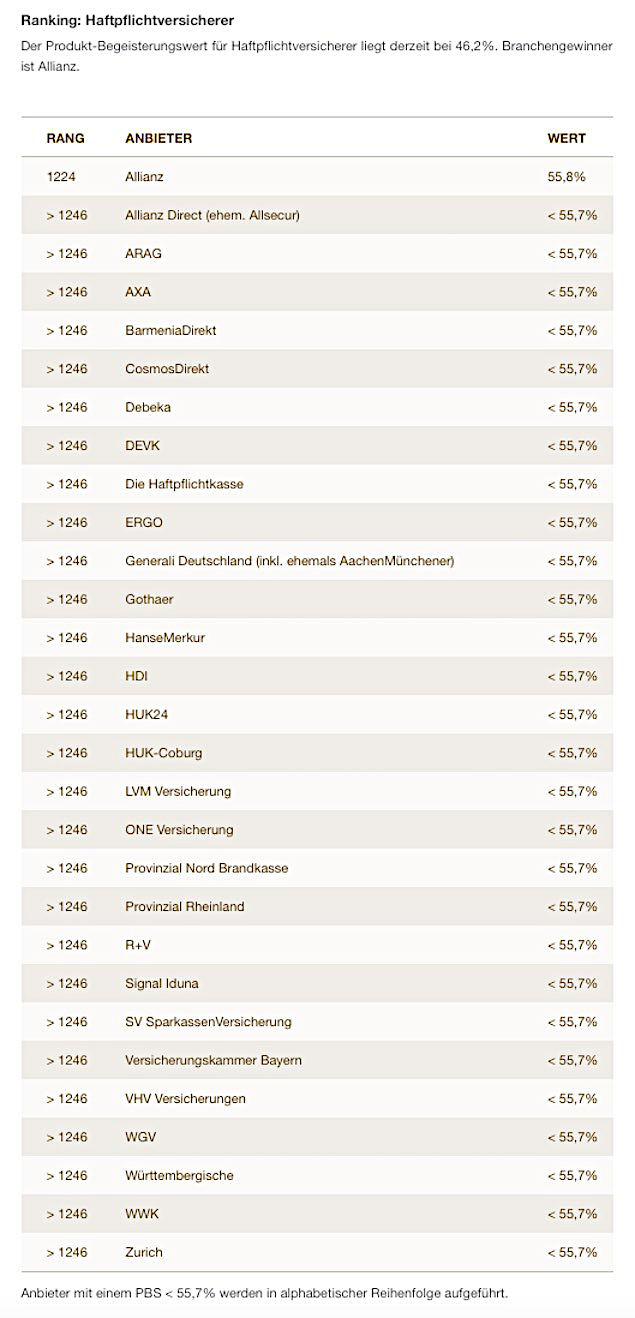Pick HanseMerkur from the ranking

click(165, 638)
